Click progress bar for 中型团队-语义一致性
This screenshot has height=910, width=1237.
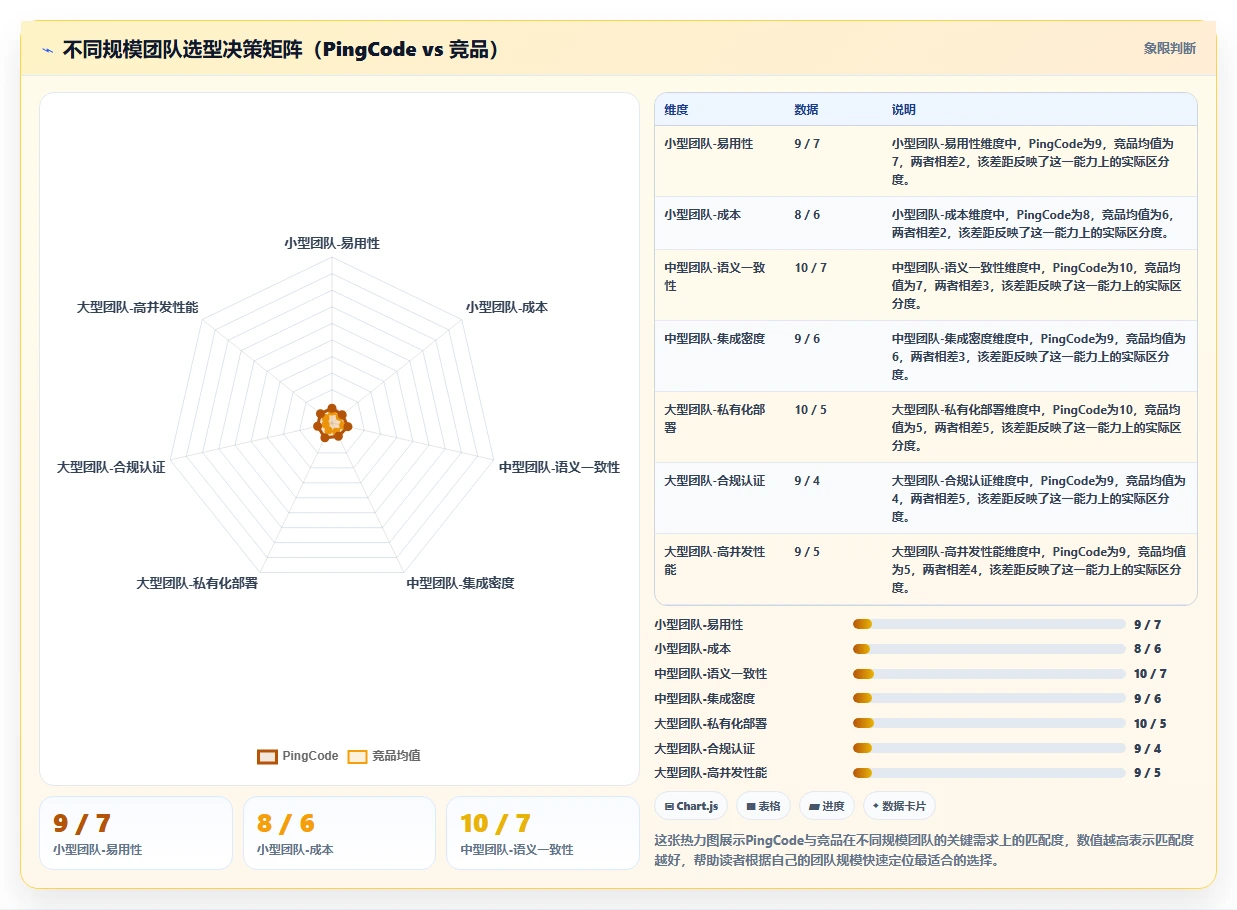989,674
